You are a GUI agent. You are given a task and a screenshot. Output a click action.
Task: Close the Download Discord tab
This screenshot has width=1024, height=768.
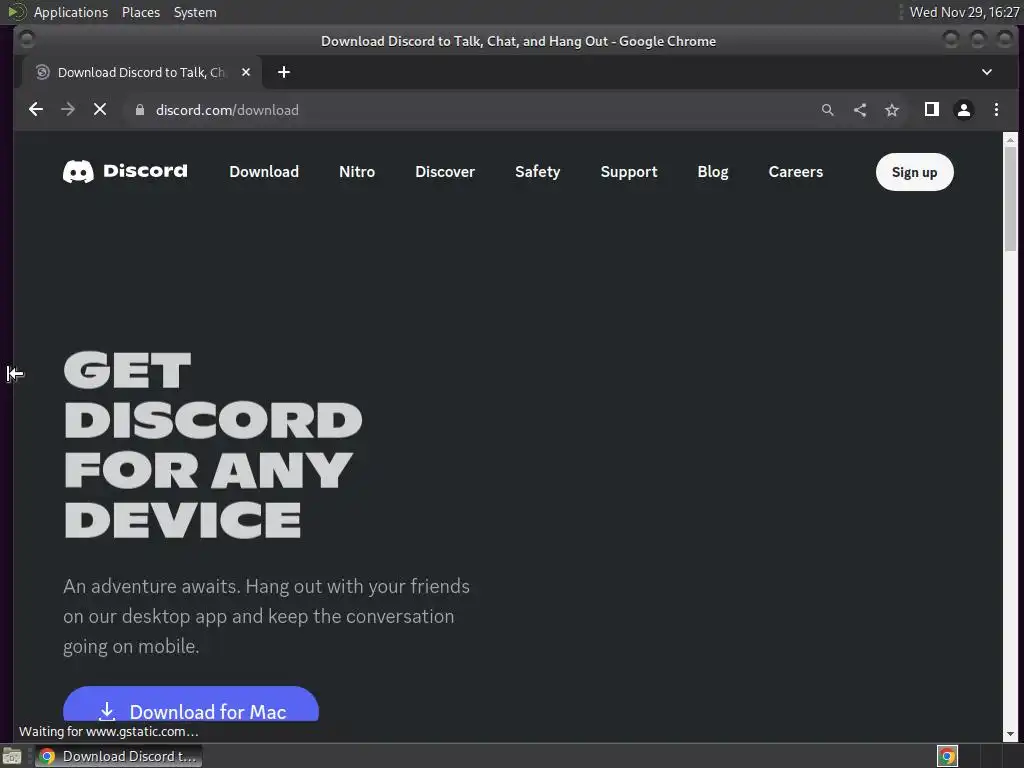[x=246, y=72]
